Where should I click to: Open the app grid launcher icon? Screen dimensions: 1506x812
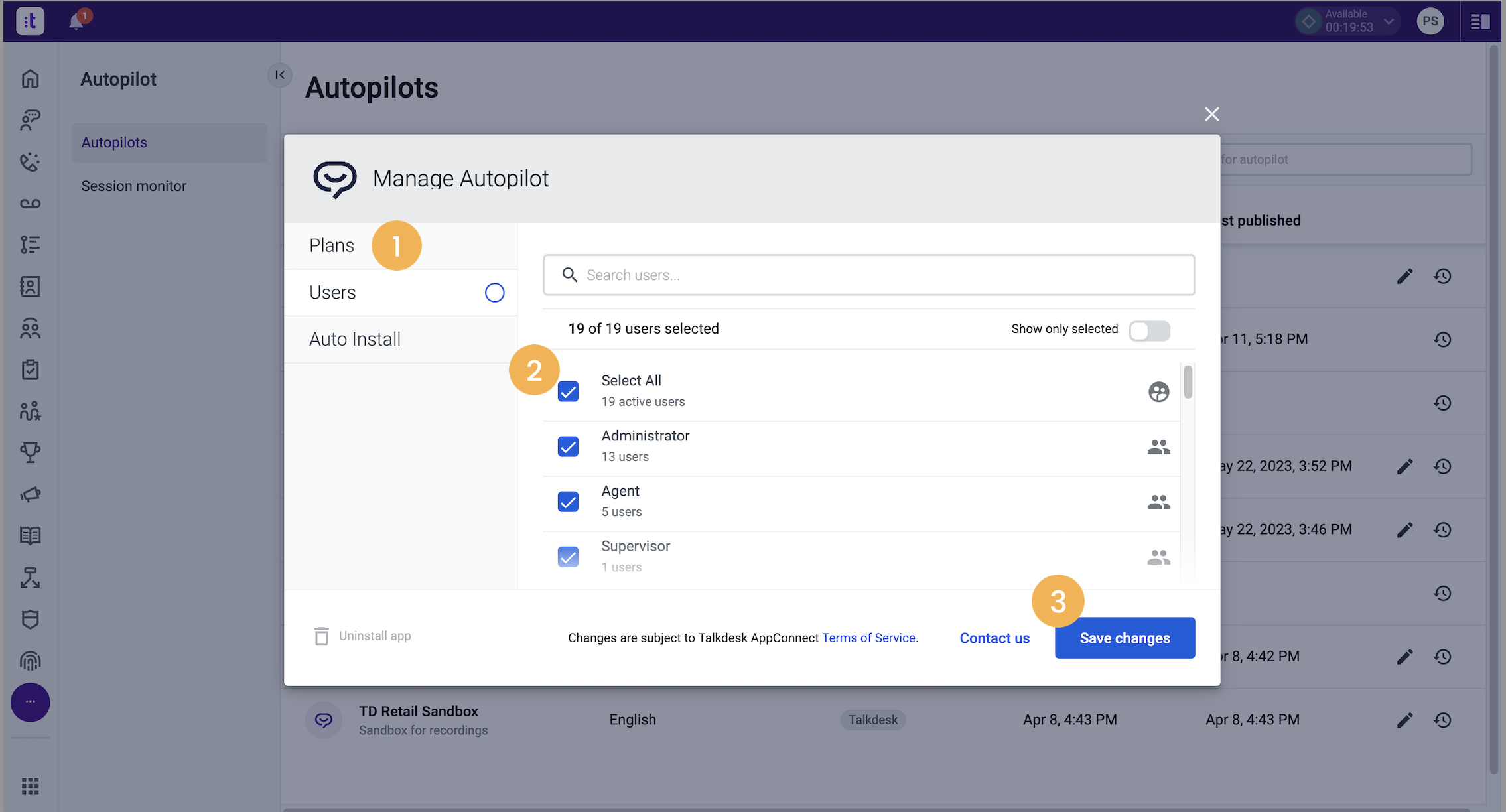(x=30, y=786)
